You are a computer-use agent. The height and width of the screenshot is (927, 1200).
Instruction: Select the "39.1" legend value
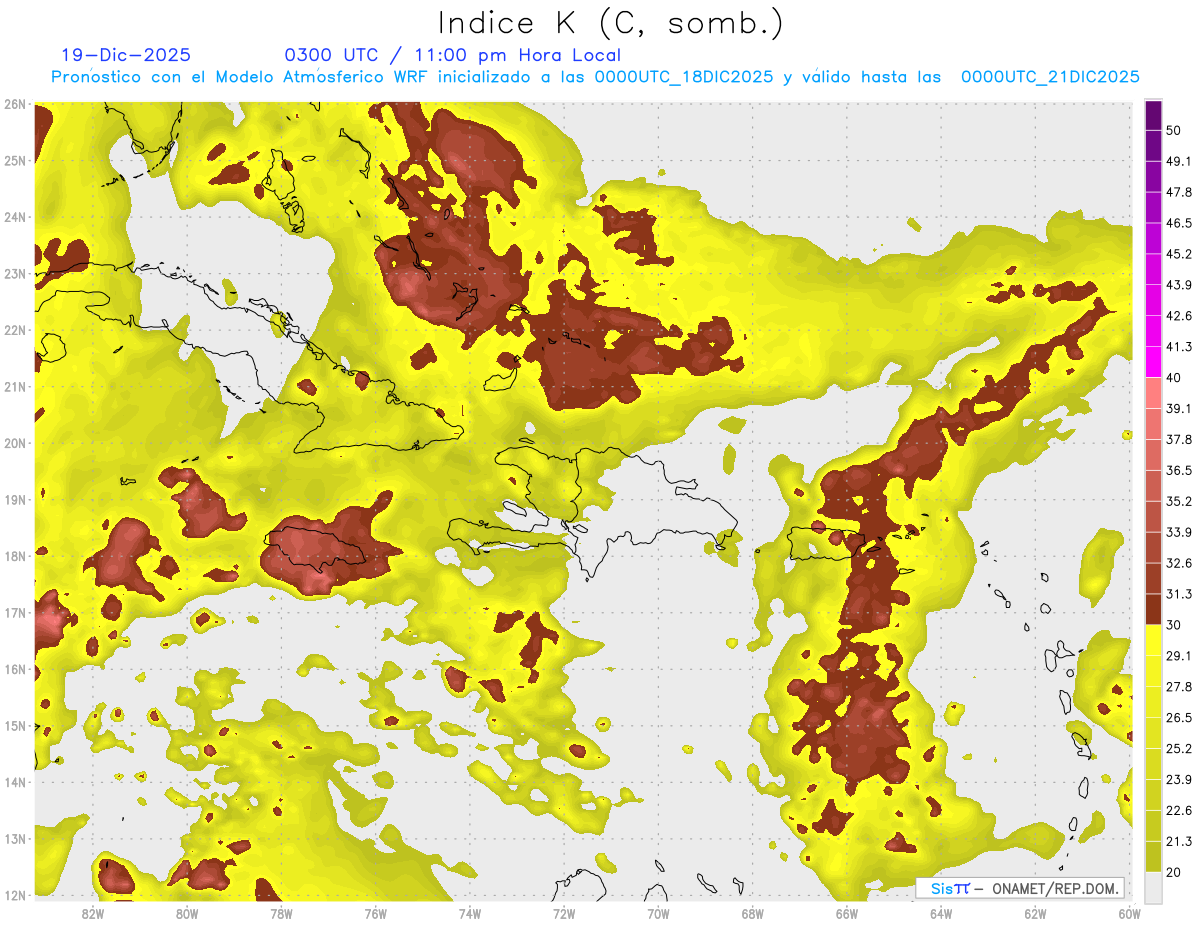1179,408
